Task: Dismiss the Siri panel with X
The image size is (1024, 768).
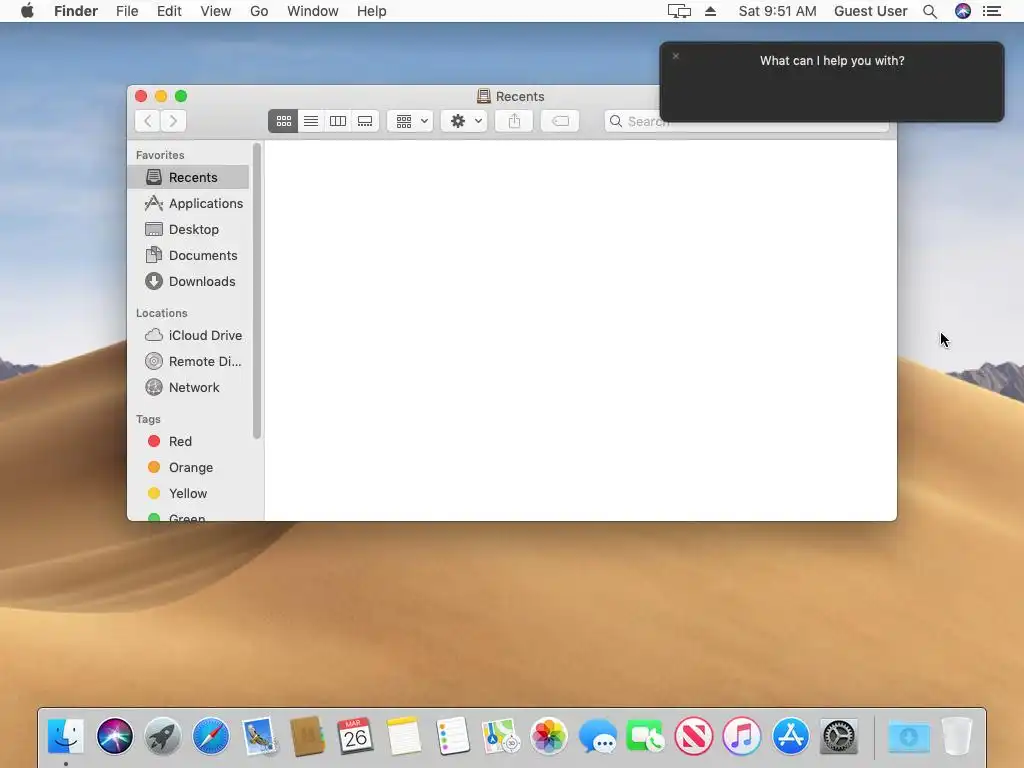Action: tap(676, 56)
